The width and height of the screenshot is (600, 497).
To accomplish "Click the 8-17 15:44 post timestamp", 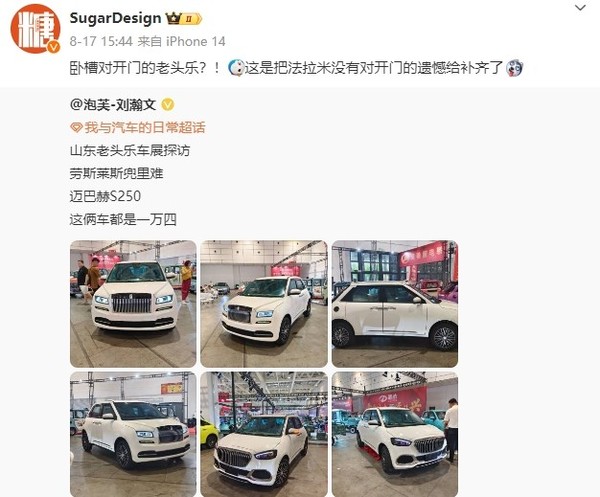I will [101, 41].
